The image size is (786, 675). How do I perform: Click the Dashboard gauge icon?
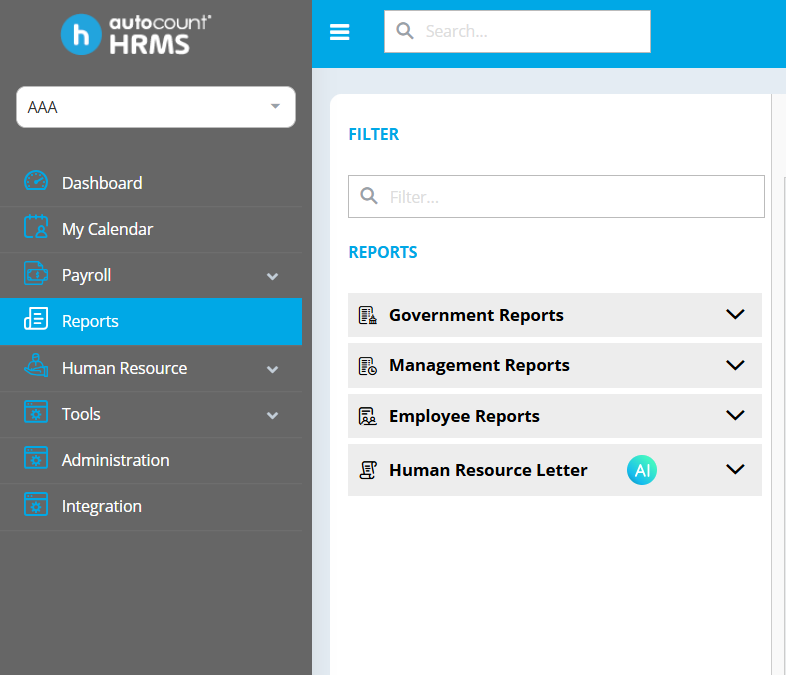click(x=36, y=182)
